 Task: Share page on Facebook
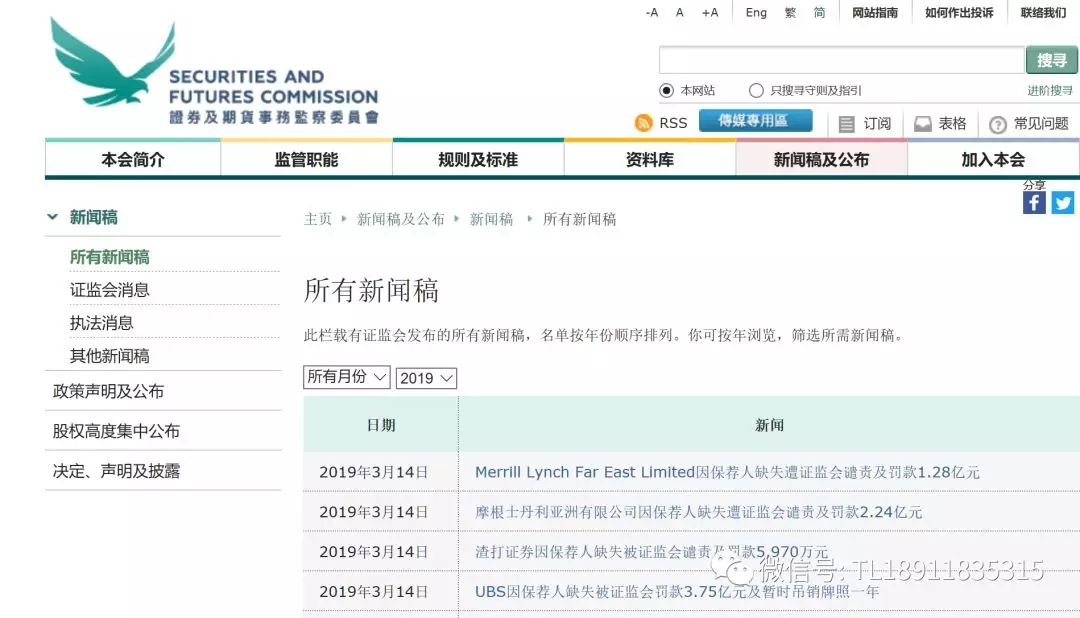coord(1034,203)
